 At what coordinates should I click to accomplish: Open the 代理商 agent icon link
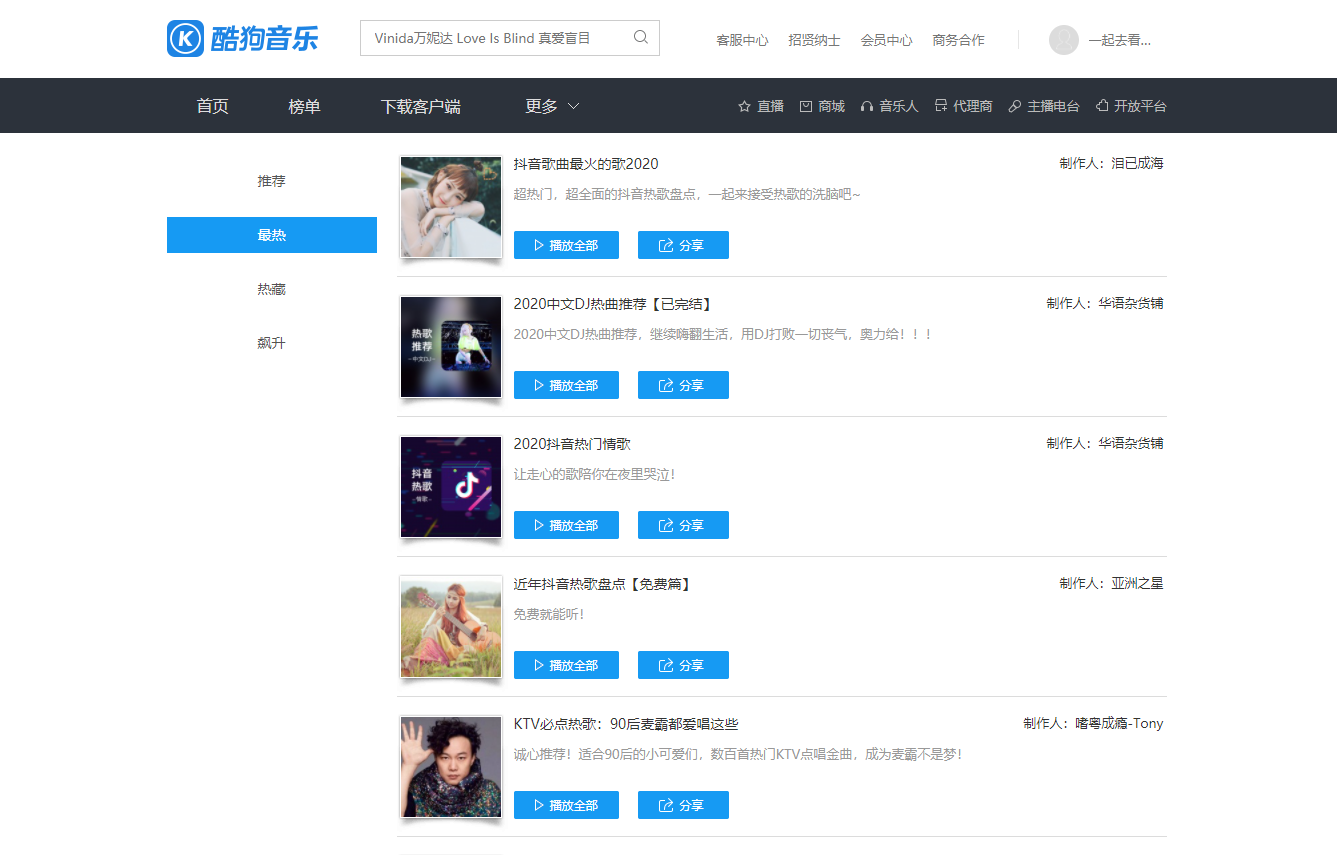[x=941, y=106]
